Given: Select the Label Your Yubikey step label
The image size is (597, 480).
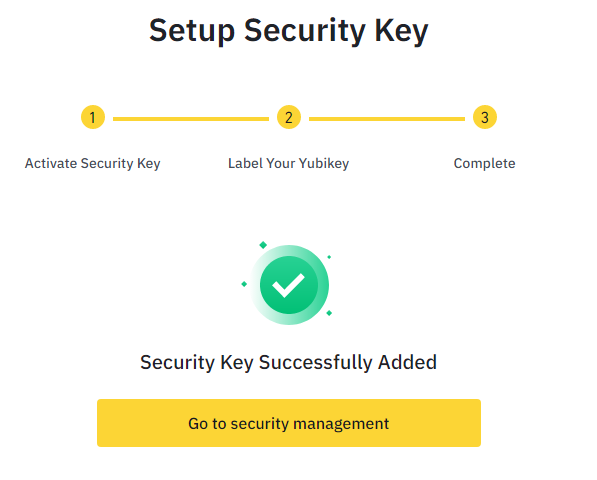Looking at the screenshot, I should point(289,164).
